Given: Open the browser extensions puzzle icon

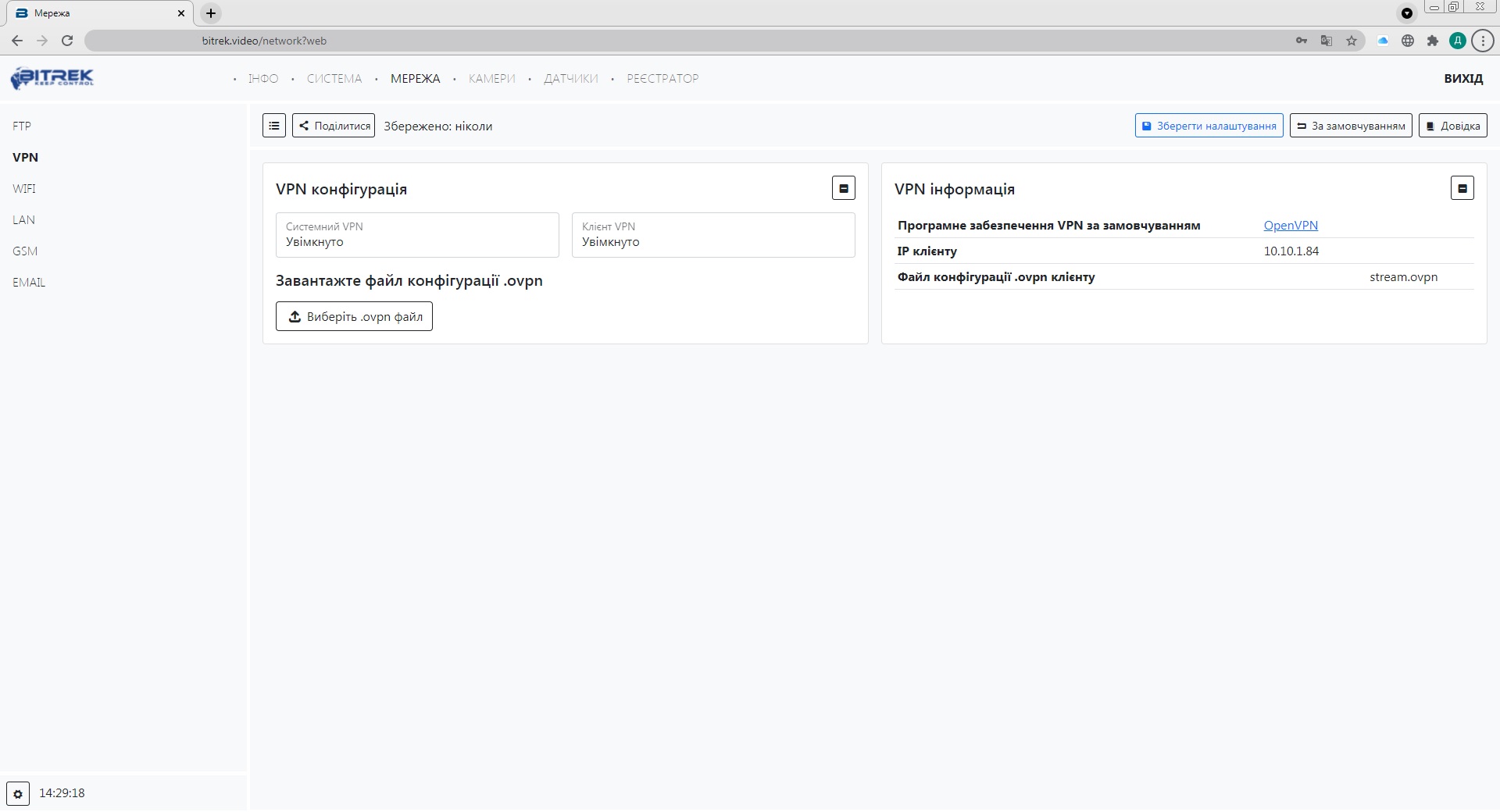Looking at the screenshot, I should click(x=1433, y=41).
